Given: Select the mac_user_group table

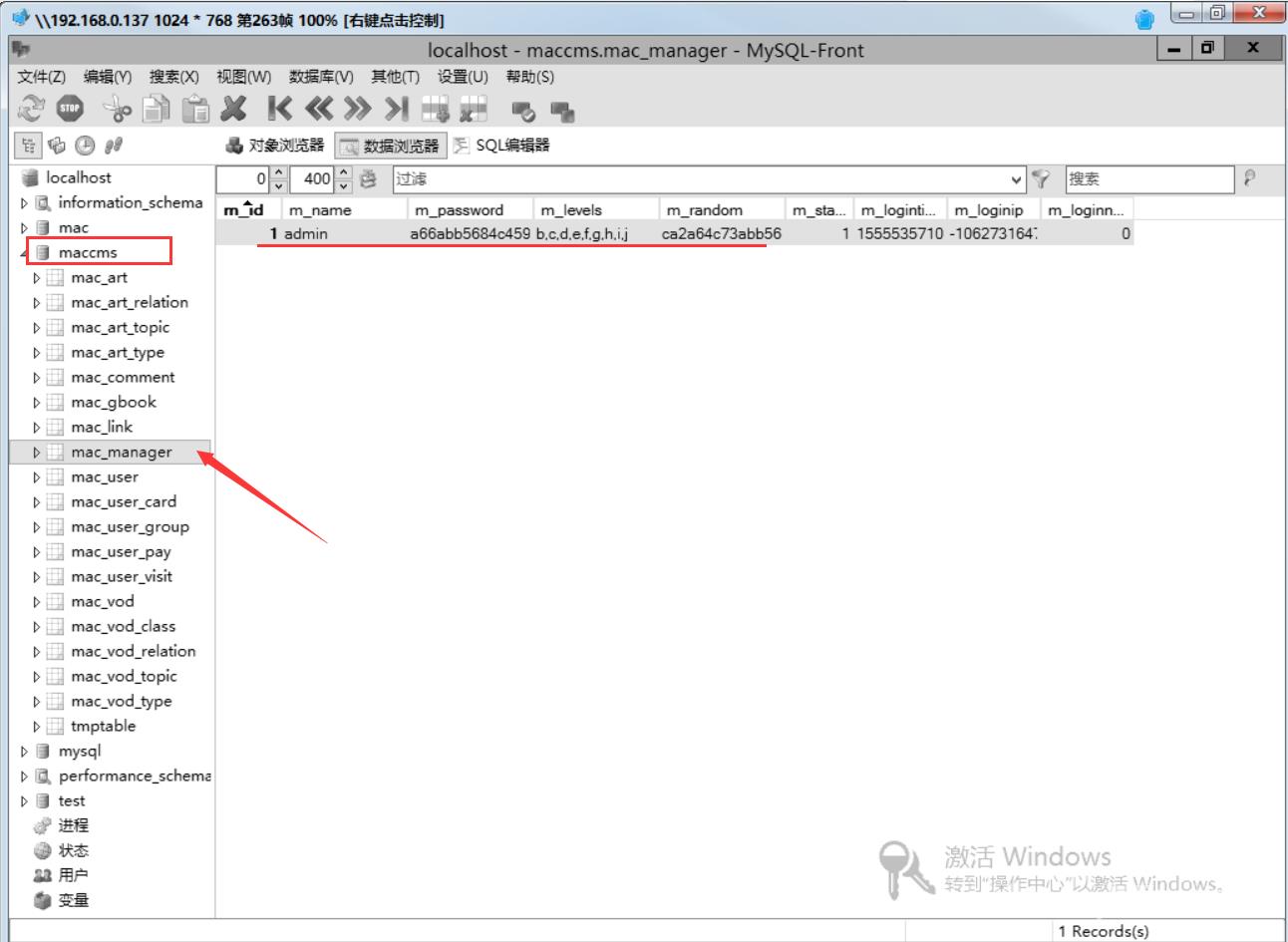Looking at the screenshot, I should [130, 526].
